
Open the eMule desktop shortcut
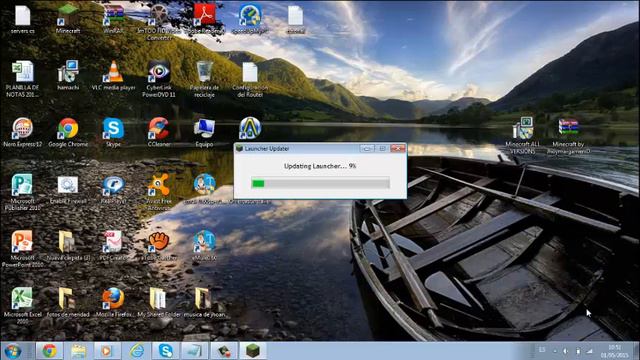204,245
